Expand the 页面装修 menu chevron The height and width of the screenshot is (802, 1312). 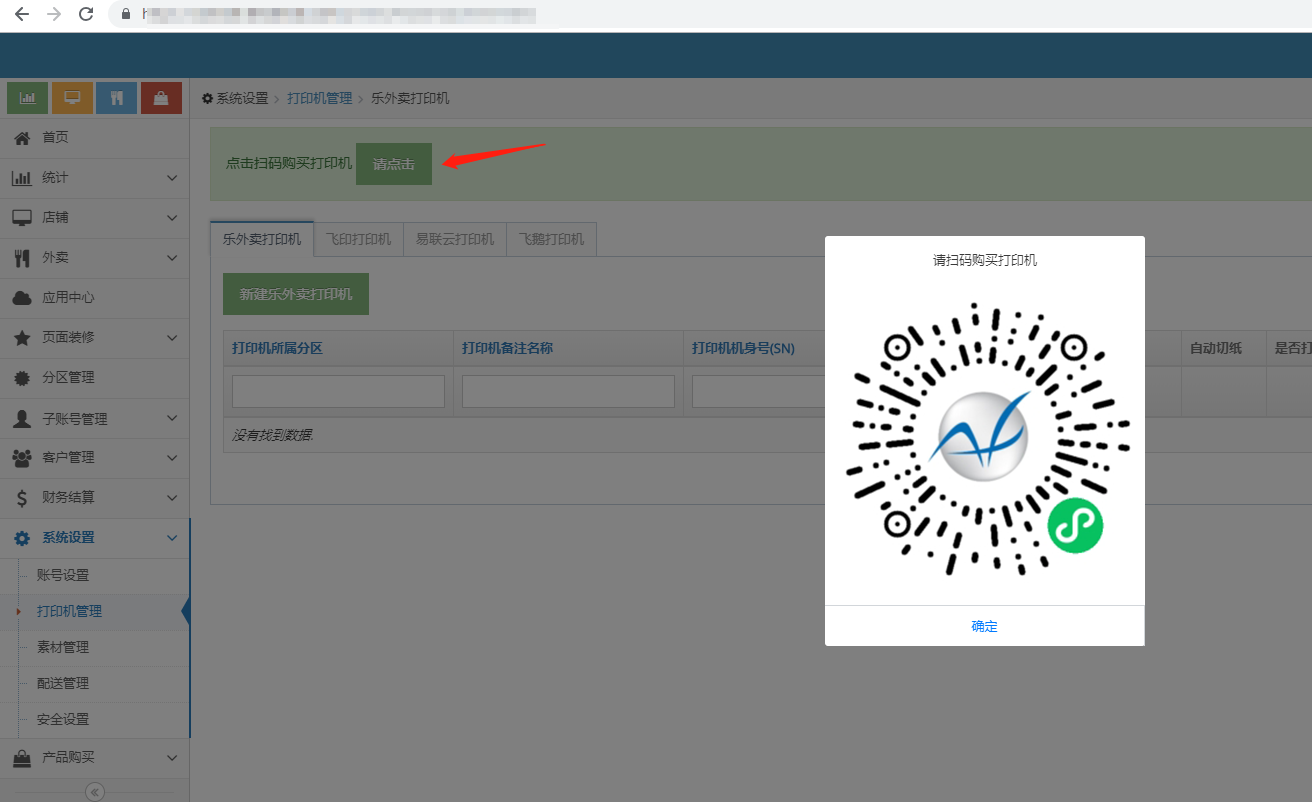(x=172, y=338)
